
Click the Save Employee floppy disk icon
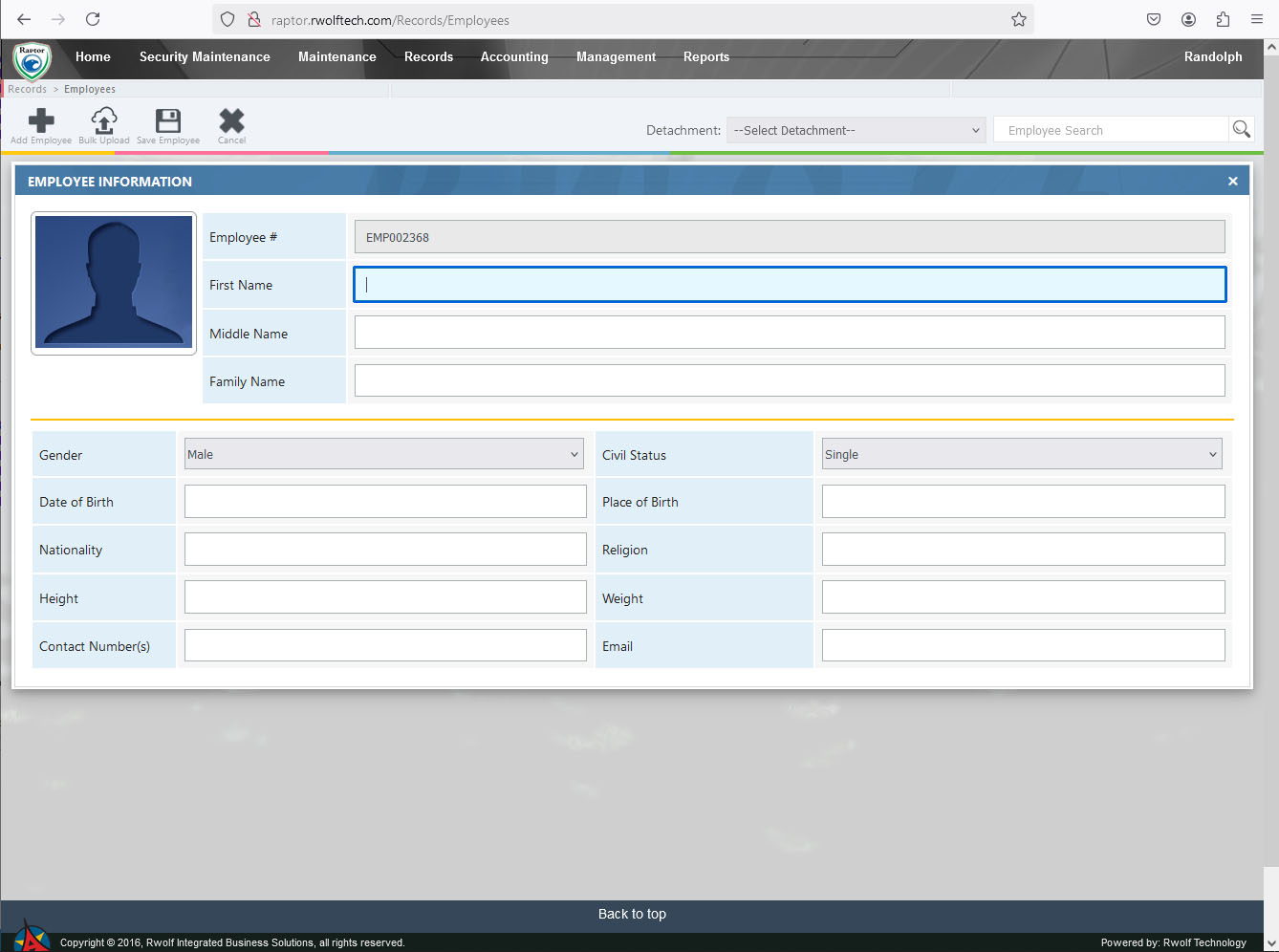(168, 121)
